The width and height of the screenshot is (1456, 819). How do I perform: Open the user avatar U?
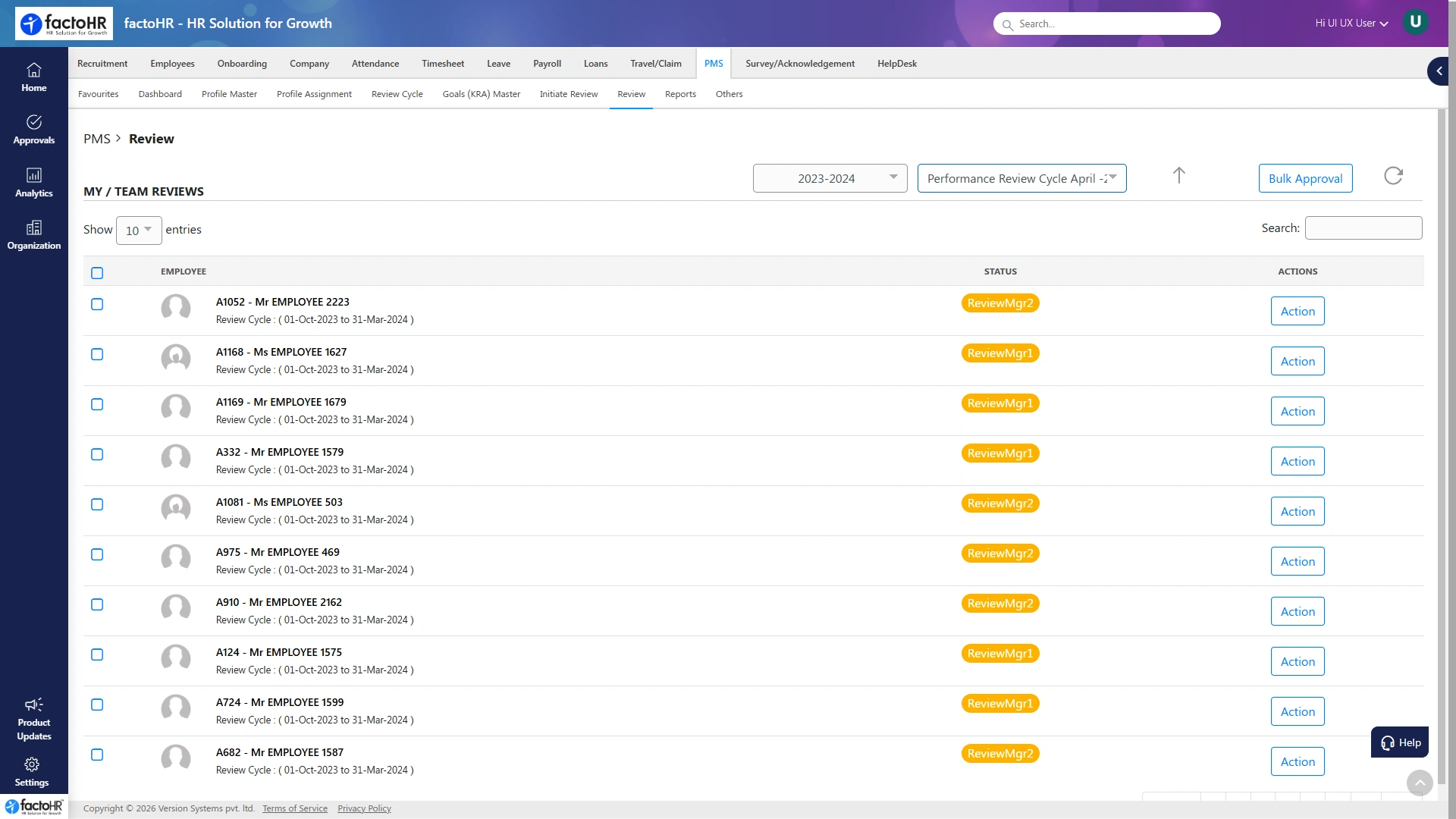point(1415,22)
